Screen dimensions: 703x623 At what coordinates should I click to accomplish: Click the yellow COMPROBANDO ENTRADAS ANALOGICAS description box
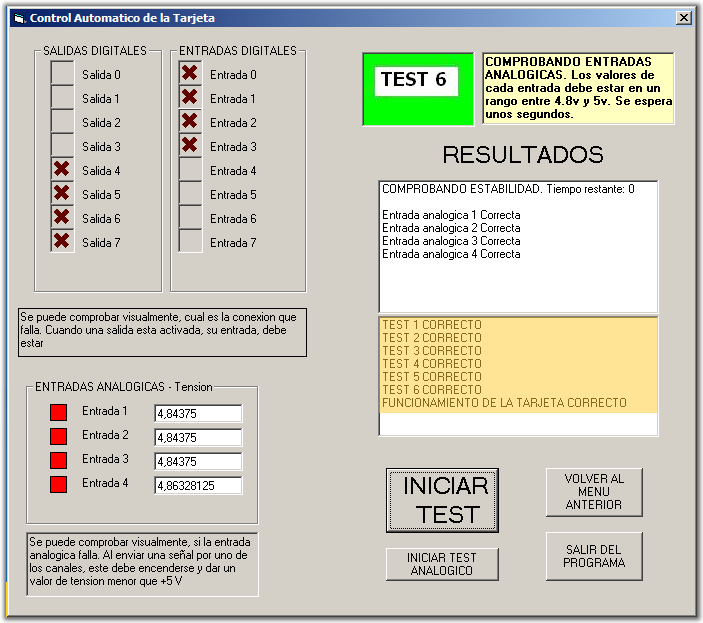tap(578, 88)
